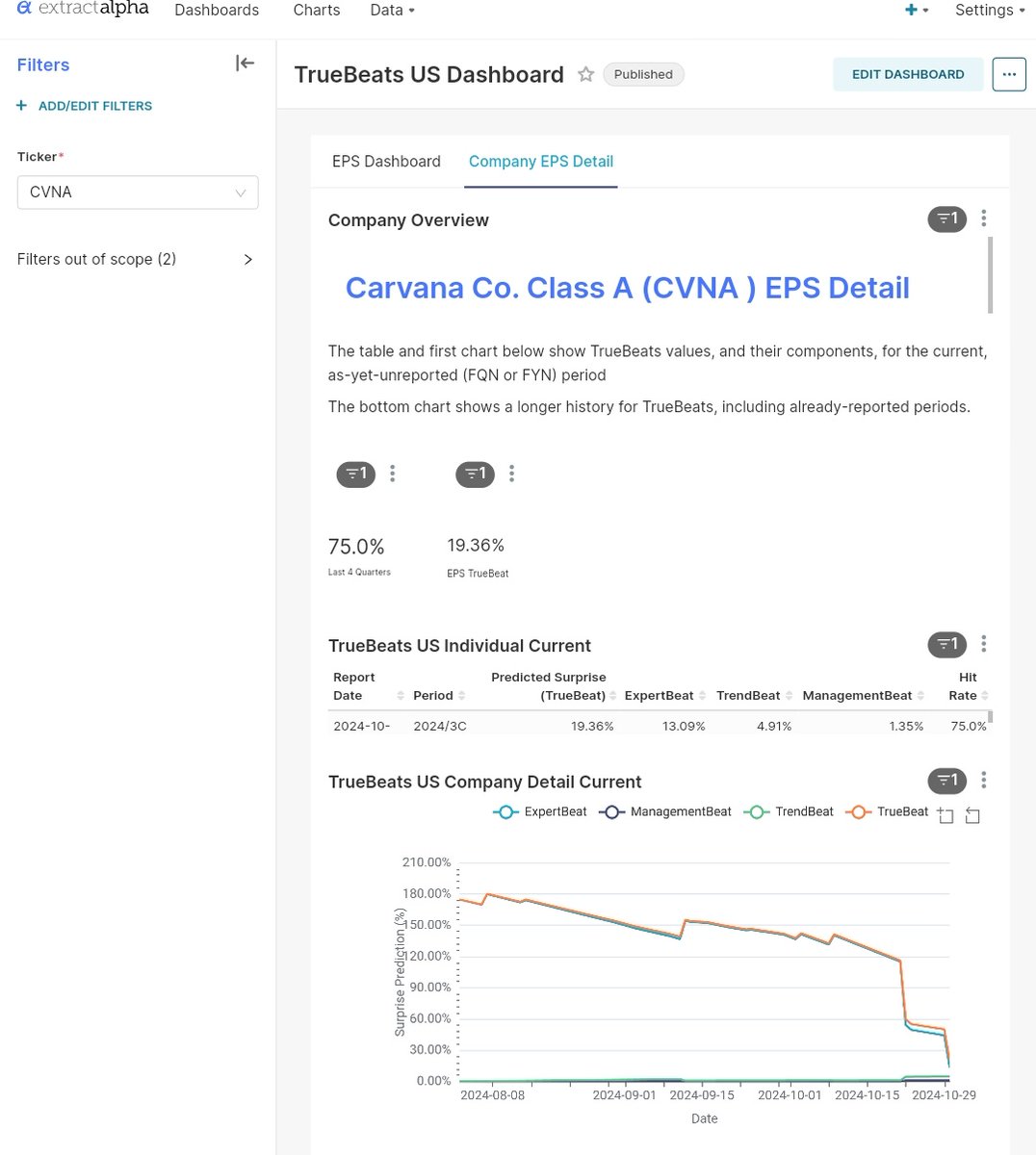Image resolution: width=1036 pixels, height=1155 pixels.
Task: Click the ExtractAlpha logo
Action: click(x=83, y=10)
